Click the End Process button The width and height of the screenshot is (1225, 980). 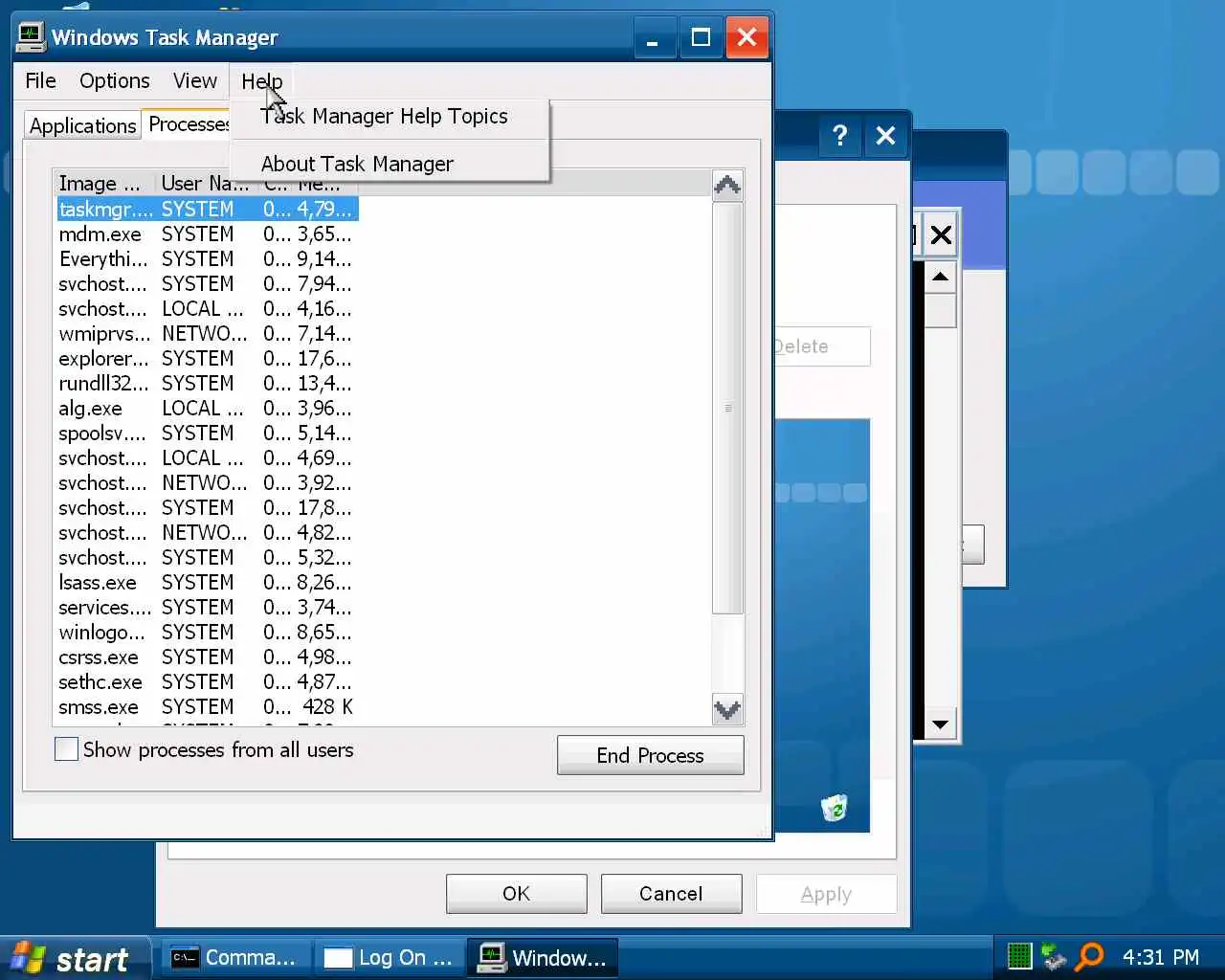650,755
